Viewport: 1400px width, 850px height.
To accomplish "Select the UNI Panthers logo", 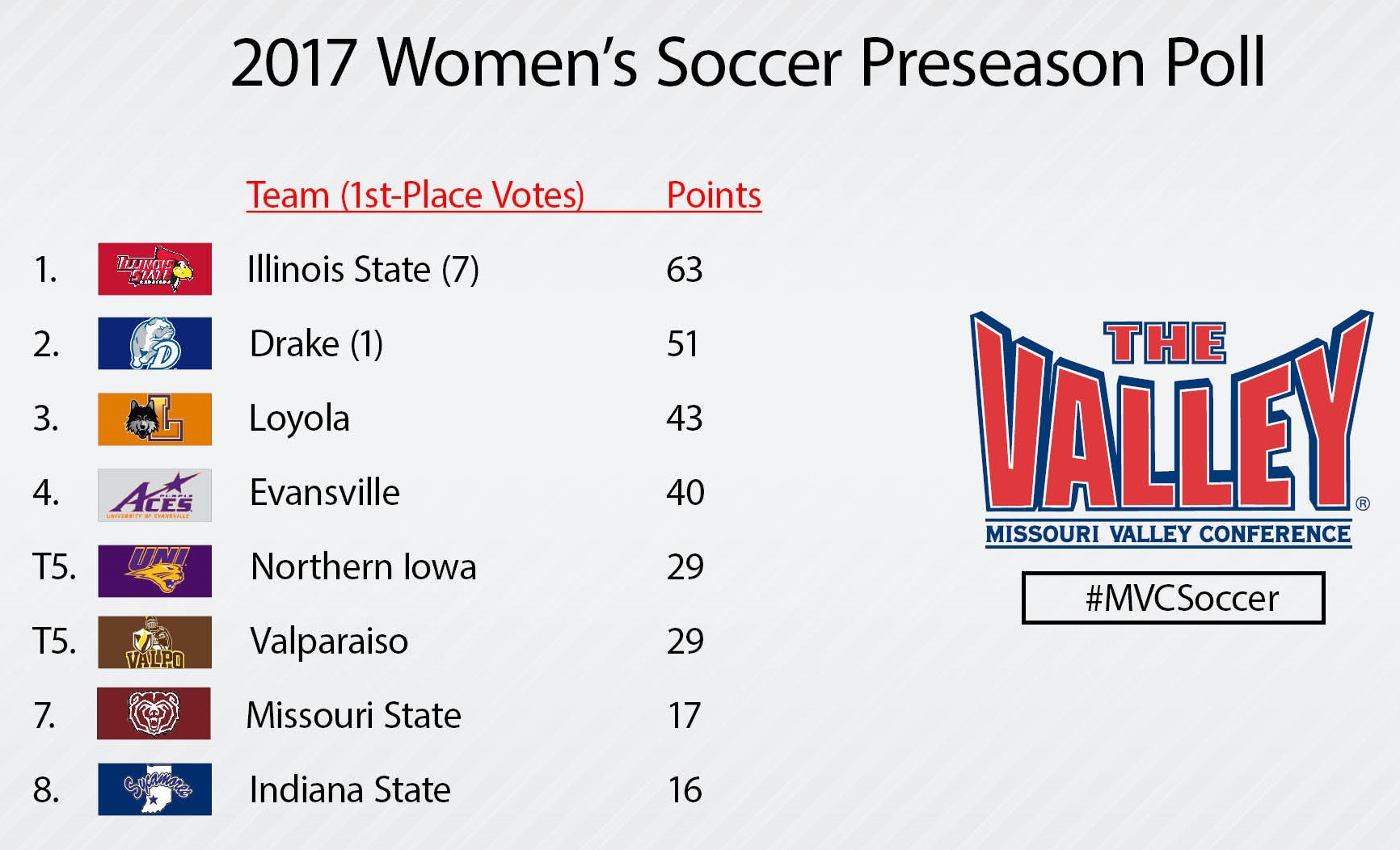I will (x=154, y=570).
